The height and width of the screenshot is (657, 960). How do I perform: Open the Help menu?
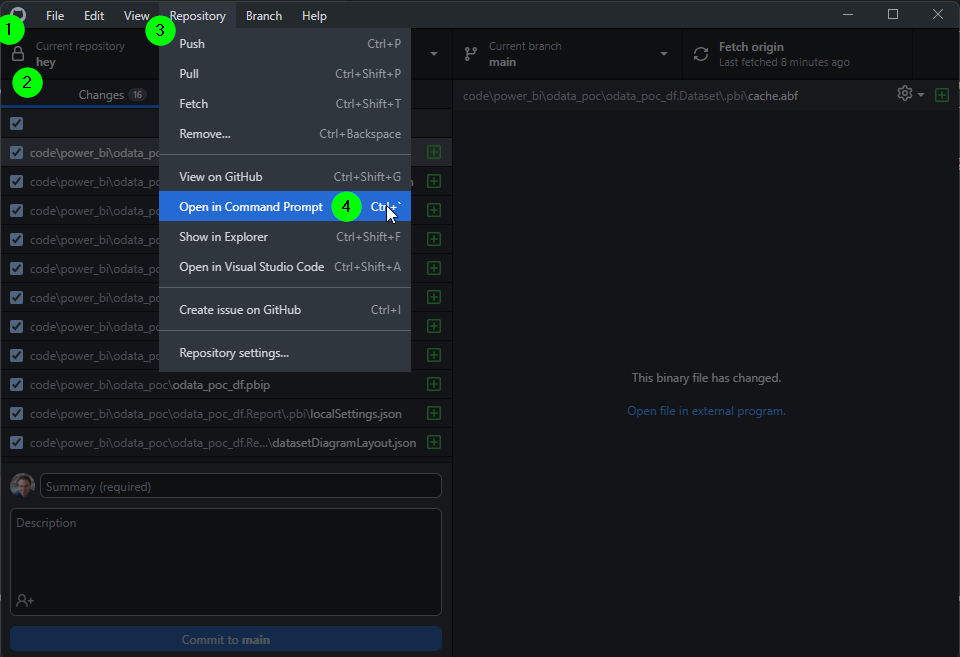point(314,16)
